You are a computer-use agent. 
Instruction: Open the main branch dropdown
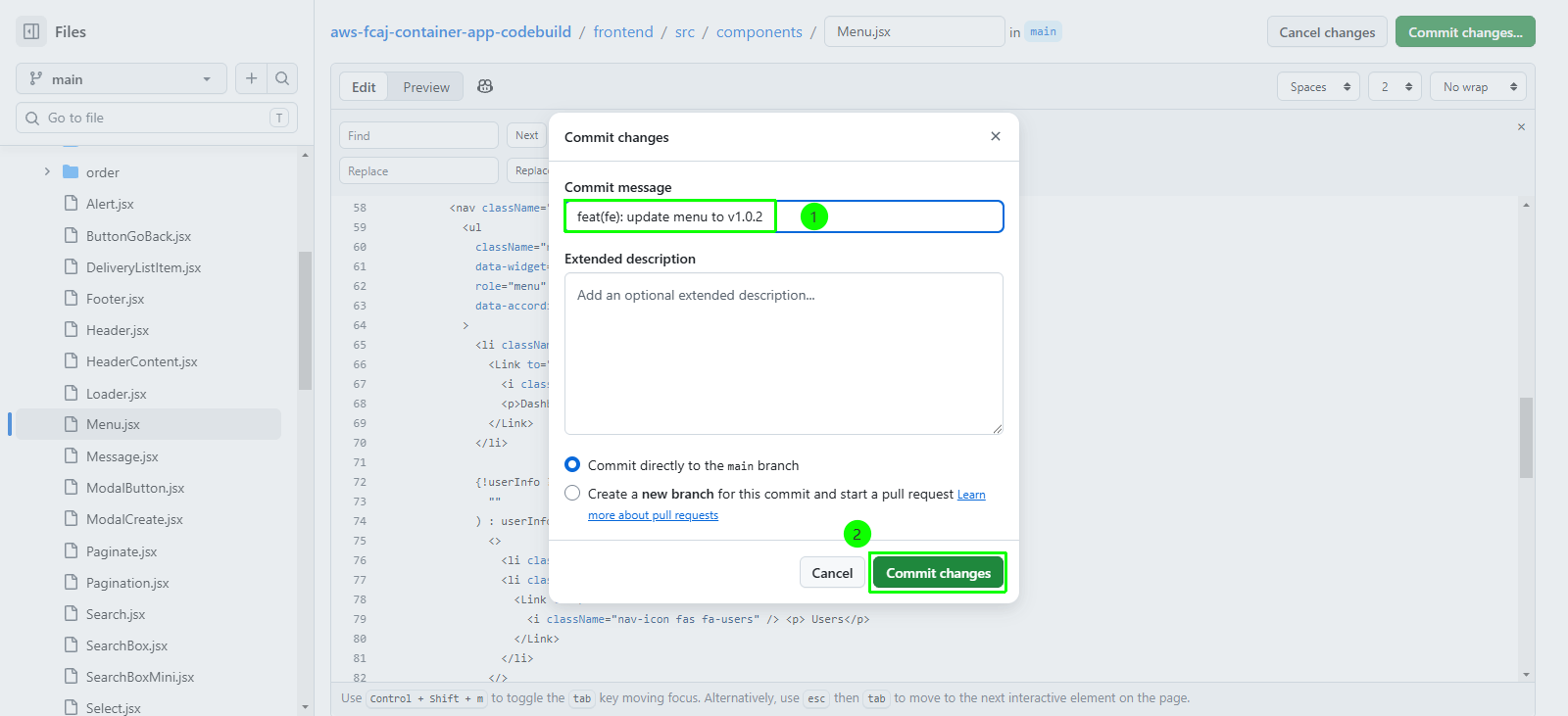click(122, 78)
